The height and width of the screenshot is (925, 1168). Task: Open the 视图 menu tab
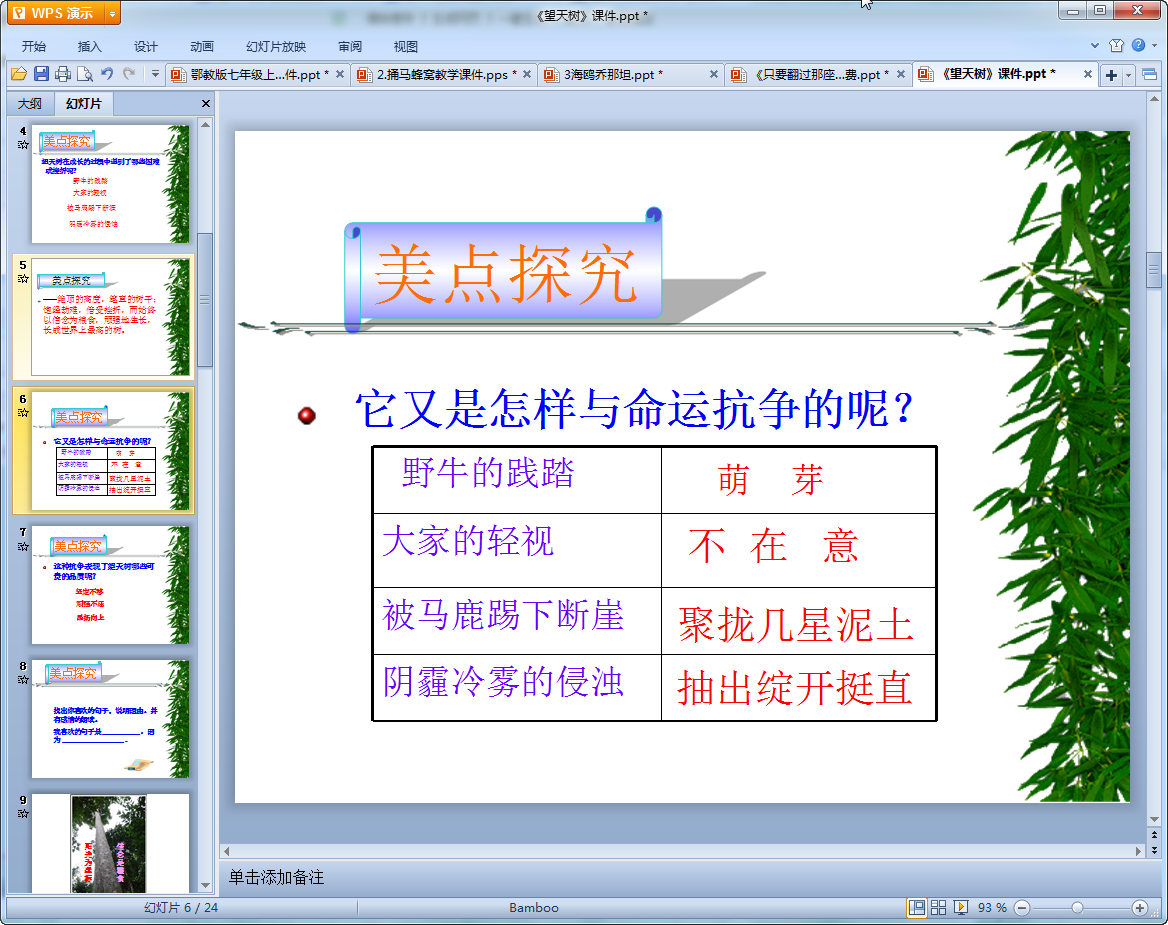pyautogui.click(x=406, y=46)
